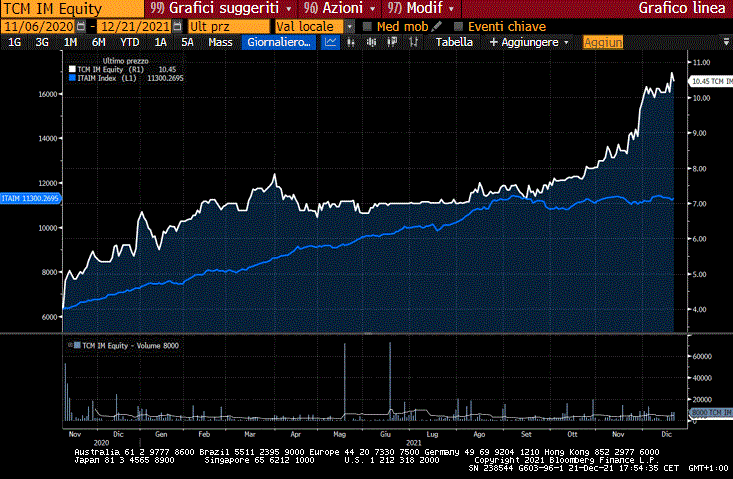Click the TCM IM Equity Volume legend label

(x=130, y=345)
